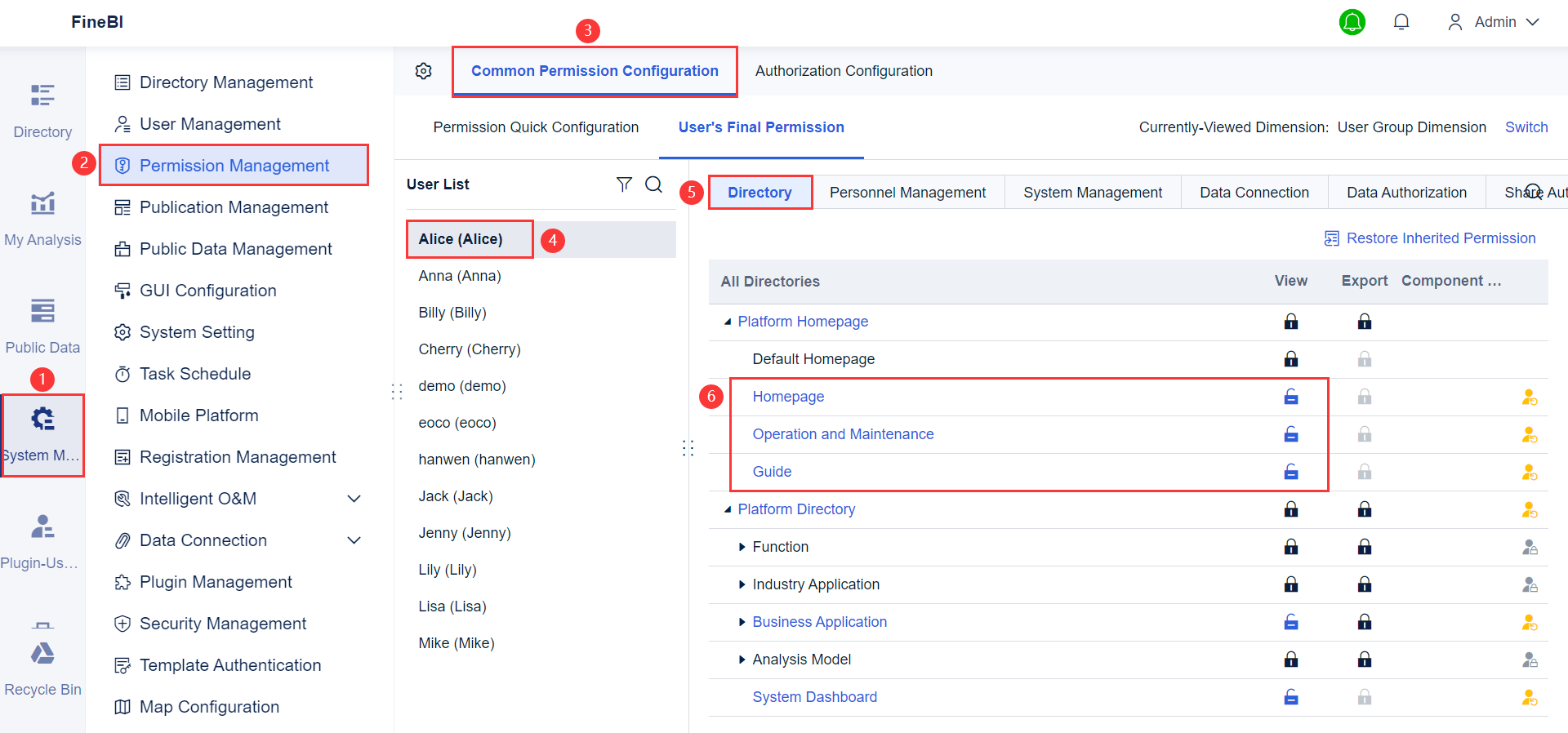Expand the Intelligent O&M menu
This screenshot has width=1568, height=733.
354,499
